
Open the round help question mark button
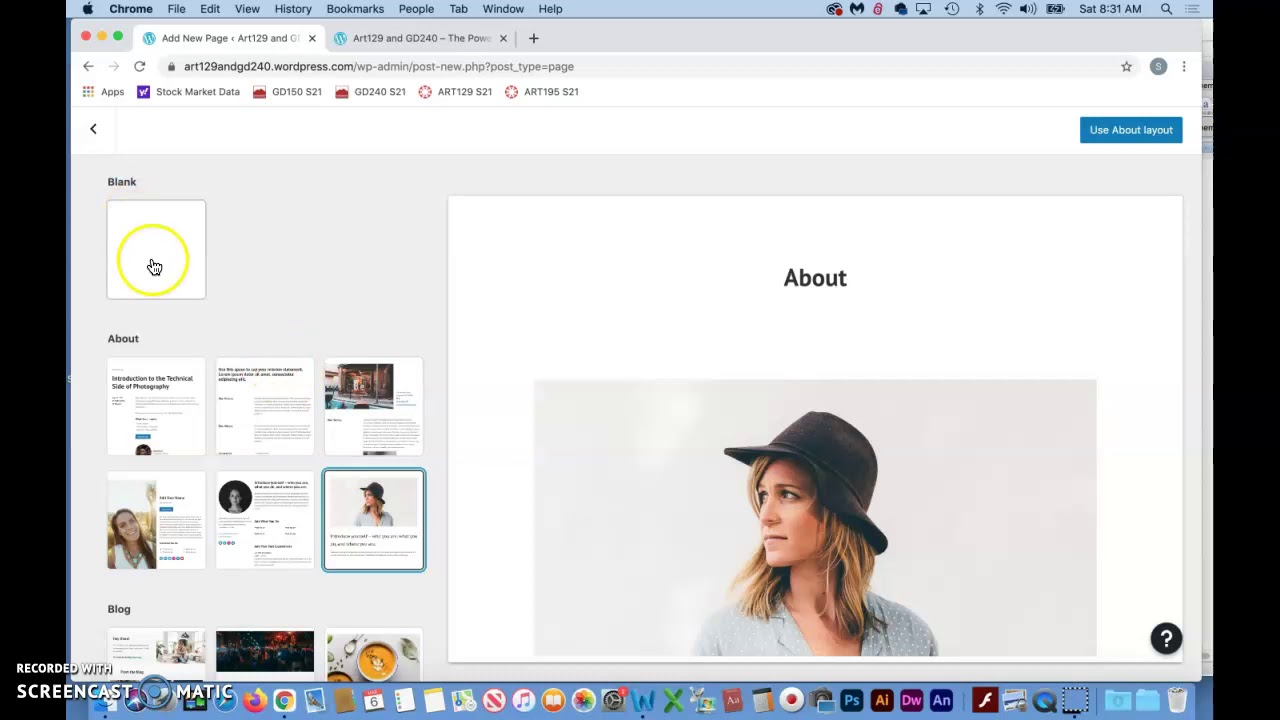pos(1166,638)
